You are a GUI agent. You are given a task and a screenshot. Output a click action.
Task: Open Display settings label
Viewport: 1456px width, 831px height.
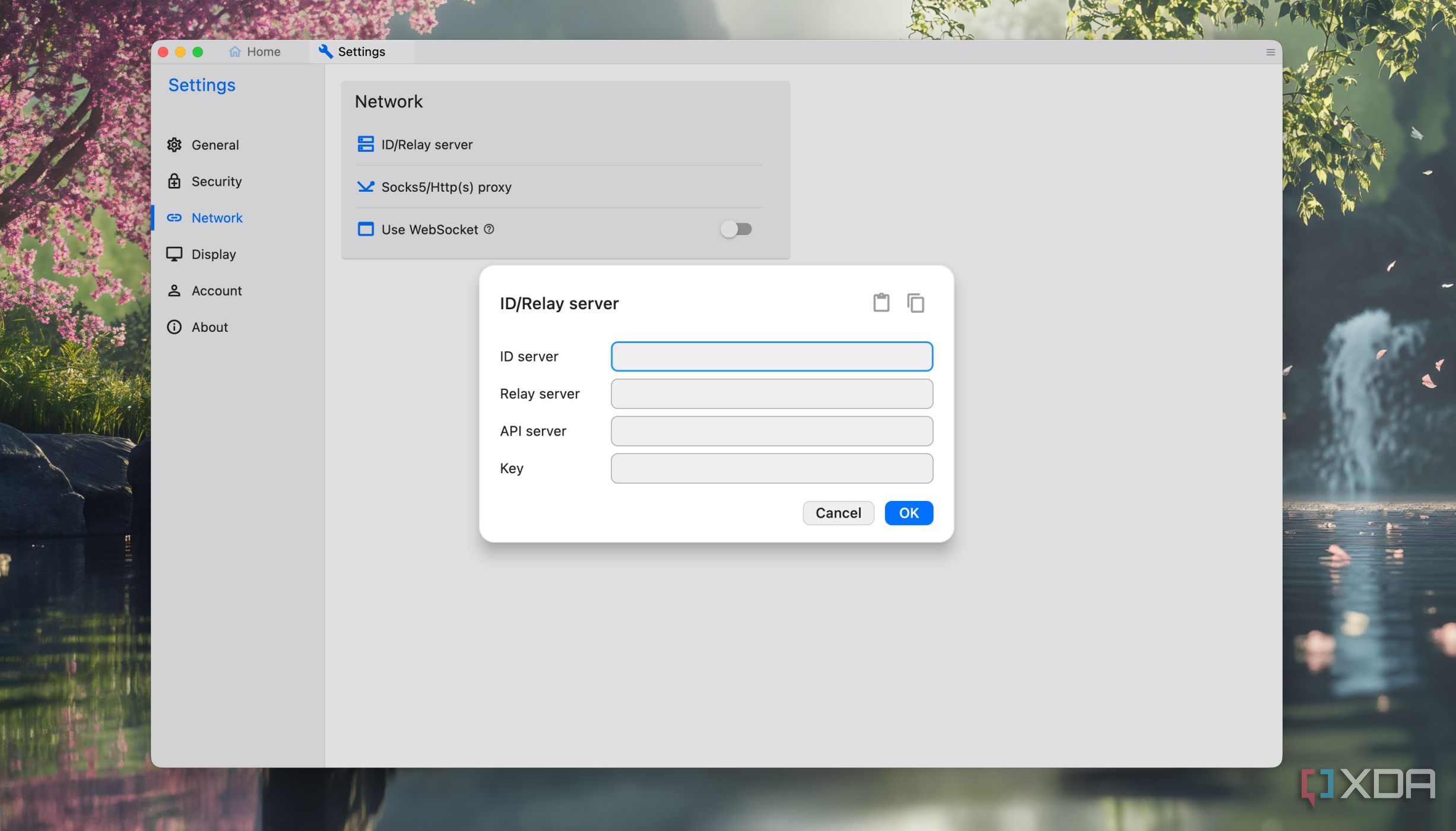click(x=214, y=254)
